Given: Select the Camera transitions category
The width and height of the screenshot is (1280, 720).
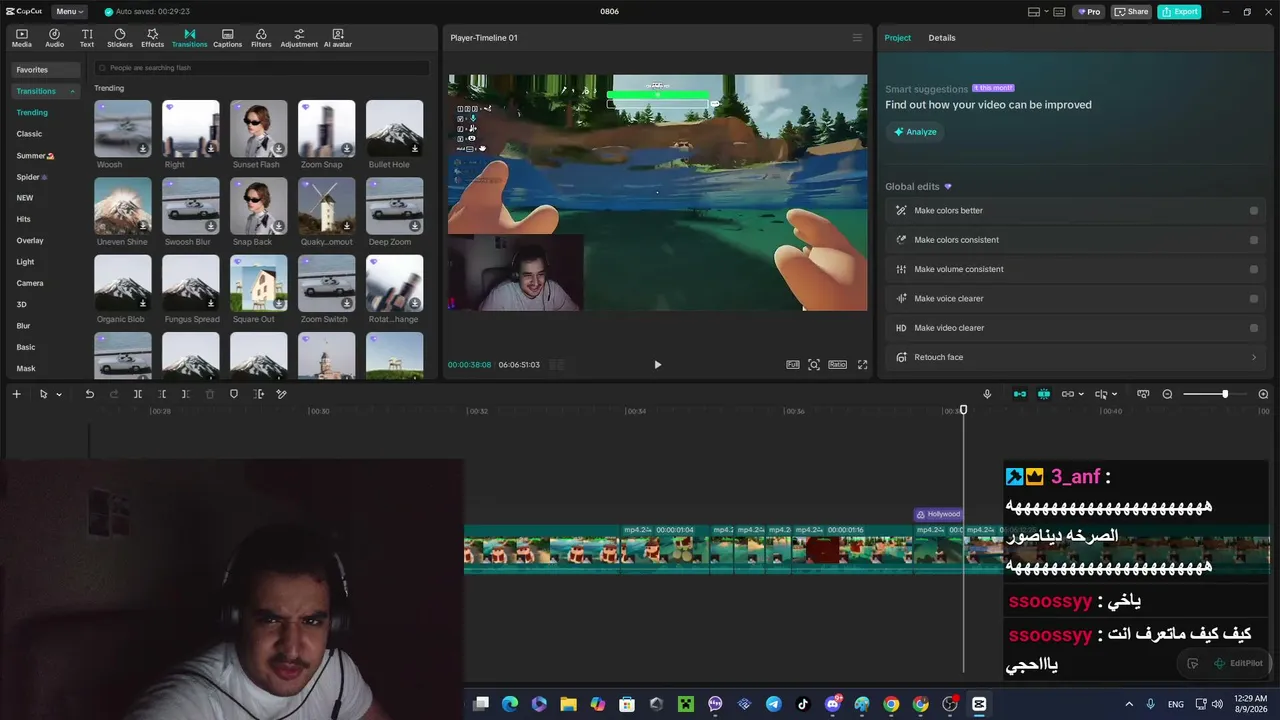Looking at the screenshot, I should pyautogui.click(x=30, y=283).
